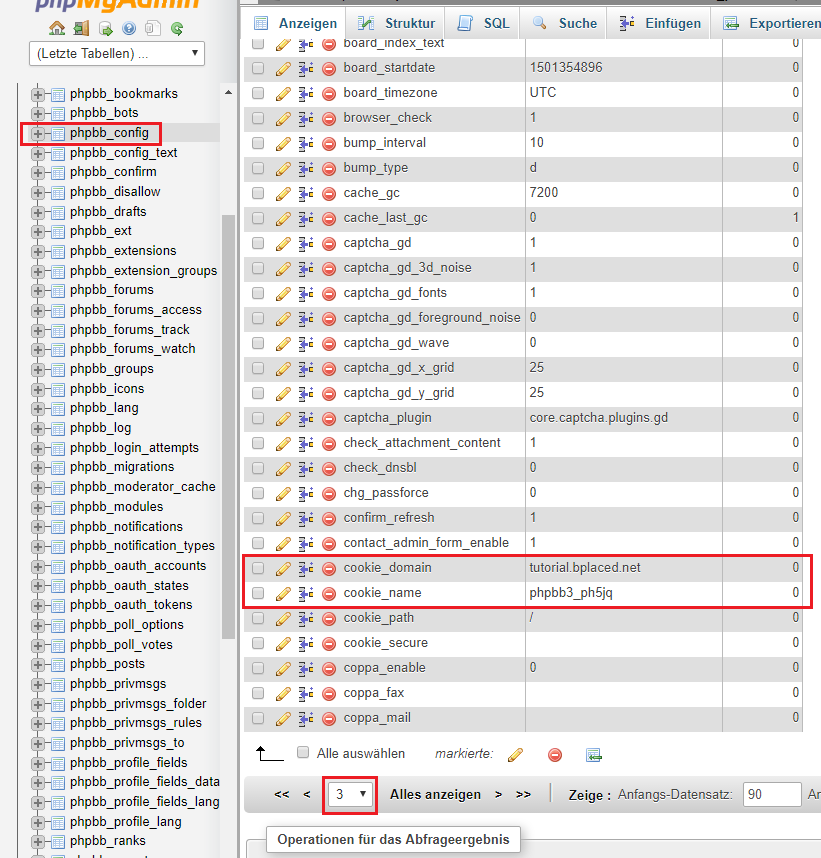The width and height of the screenshot is (821, 858).
Task: Click the phpMyAdmin home icon
Action: (x=57, y=28)
